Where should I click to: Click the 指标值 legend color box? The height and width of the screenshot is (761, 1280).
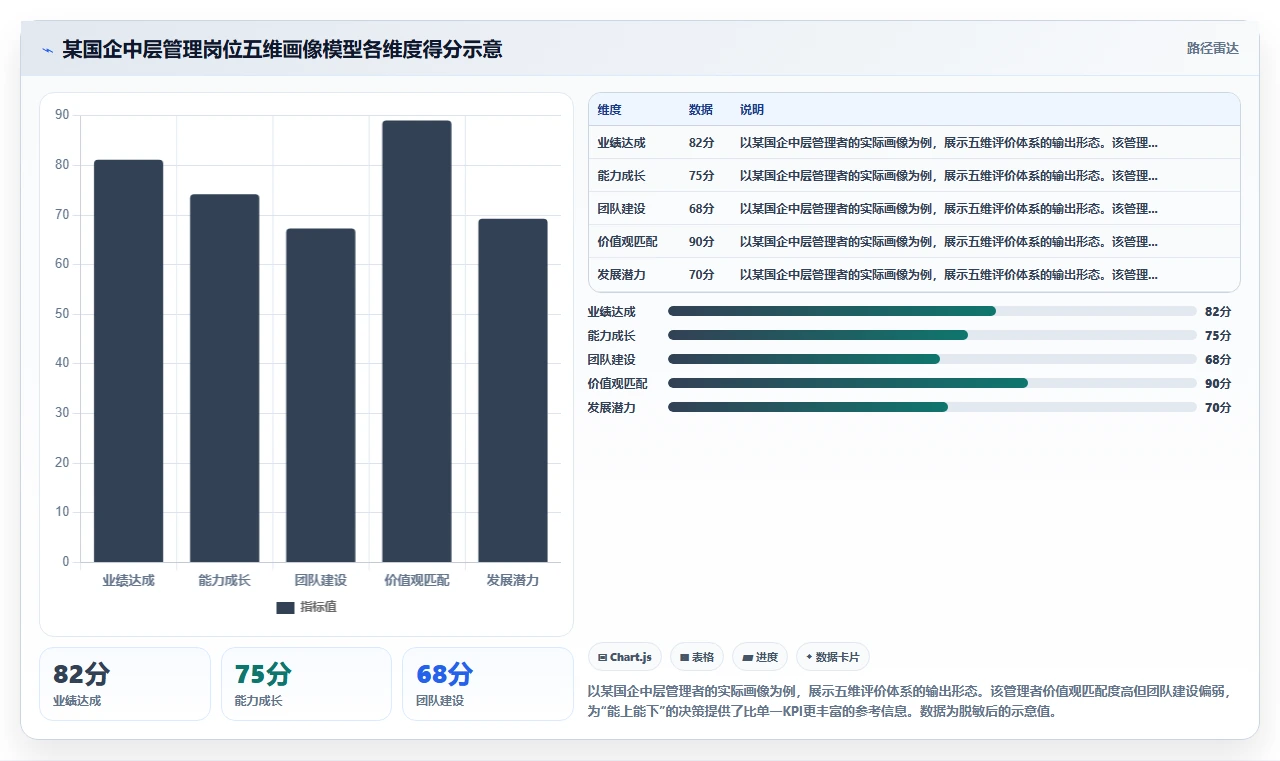tap(285, 607)
